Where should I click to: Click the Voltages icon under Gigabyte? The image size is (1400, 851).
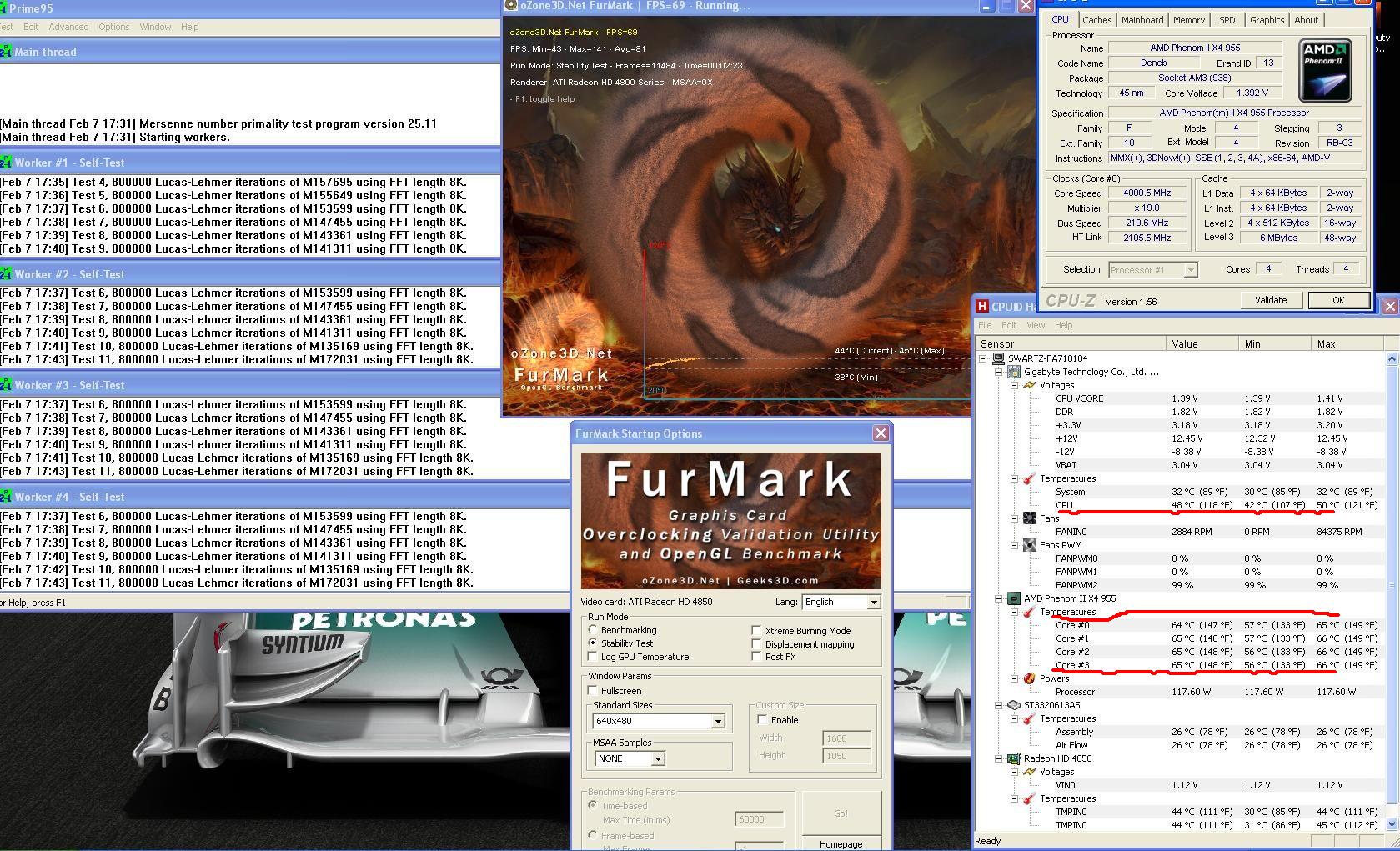click(1030, 385)
